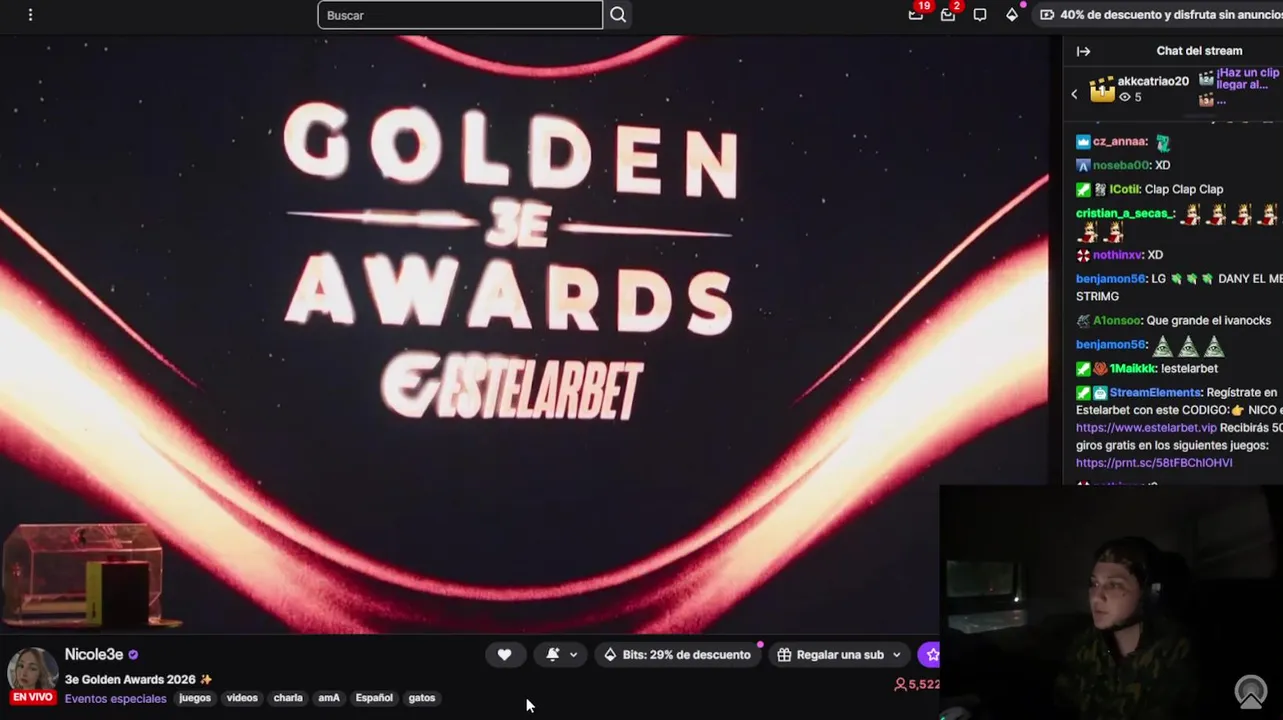The image size is (1283, 720).
Task: Open the bell notification settings dropdown
Action: pyautogui.click(x=562, y=655)
